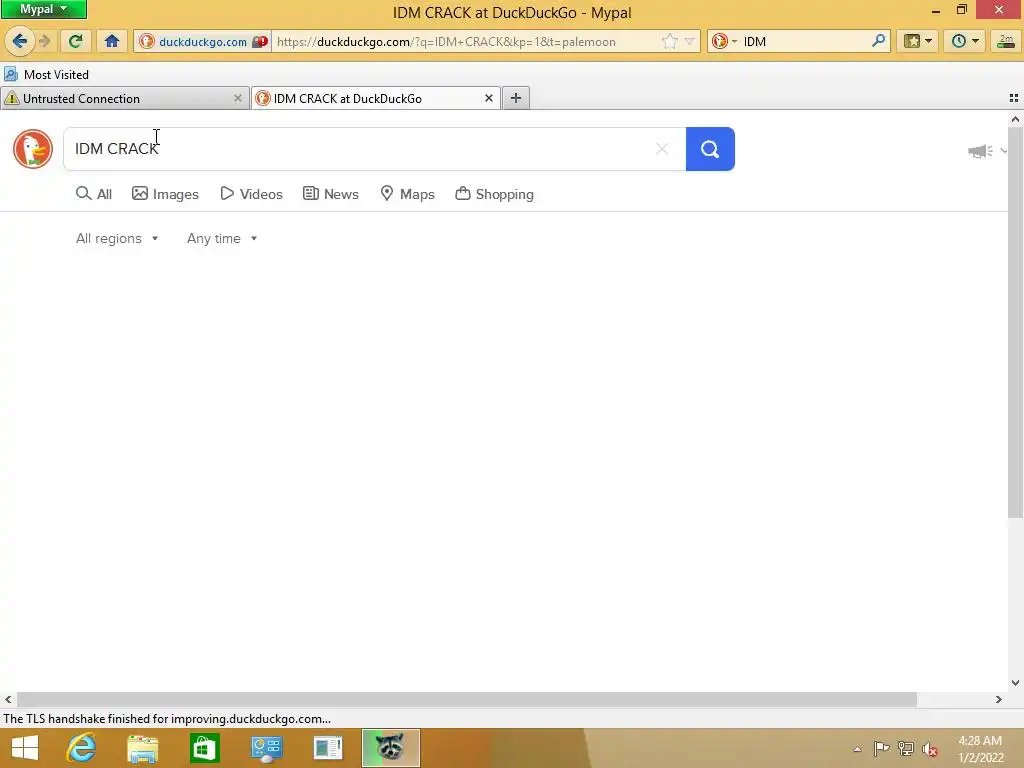The height and width of the screenshot is (768, 1024).
Task: Show hidden system tray icons
Action: 857,749
